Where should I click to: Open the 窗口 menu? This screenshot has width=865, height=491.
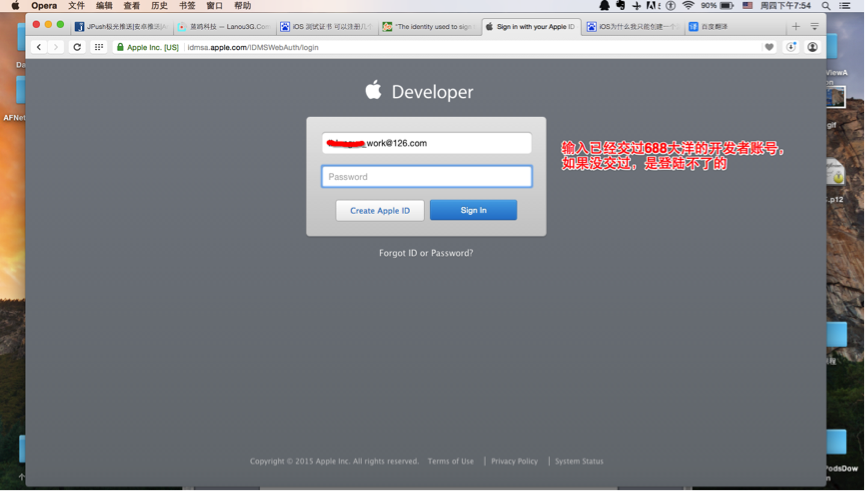pos(215,6)
